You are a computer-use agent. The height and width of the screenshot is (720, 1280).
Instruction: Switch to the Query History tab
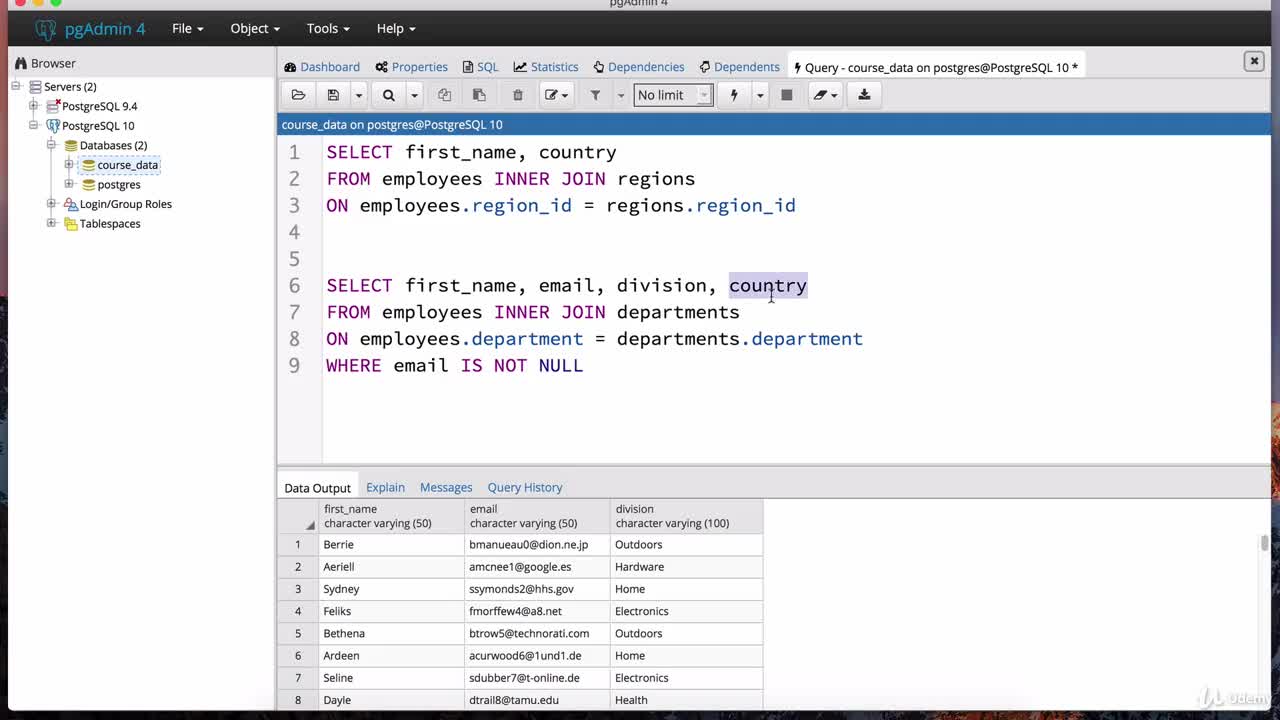(x=524, y=487)
